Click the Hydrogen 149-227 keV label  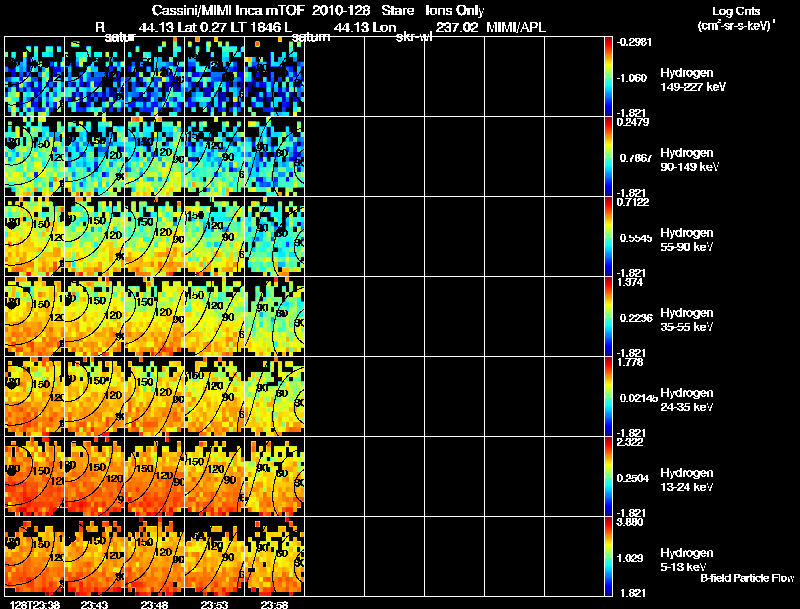tap(693, 80)
